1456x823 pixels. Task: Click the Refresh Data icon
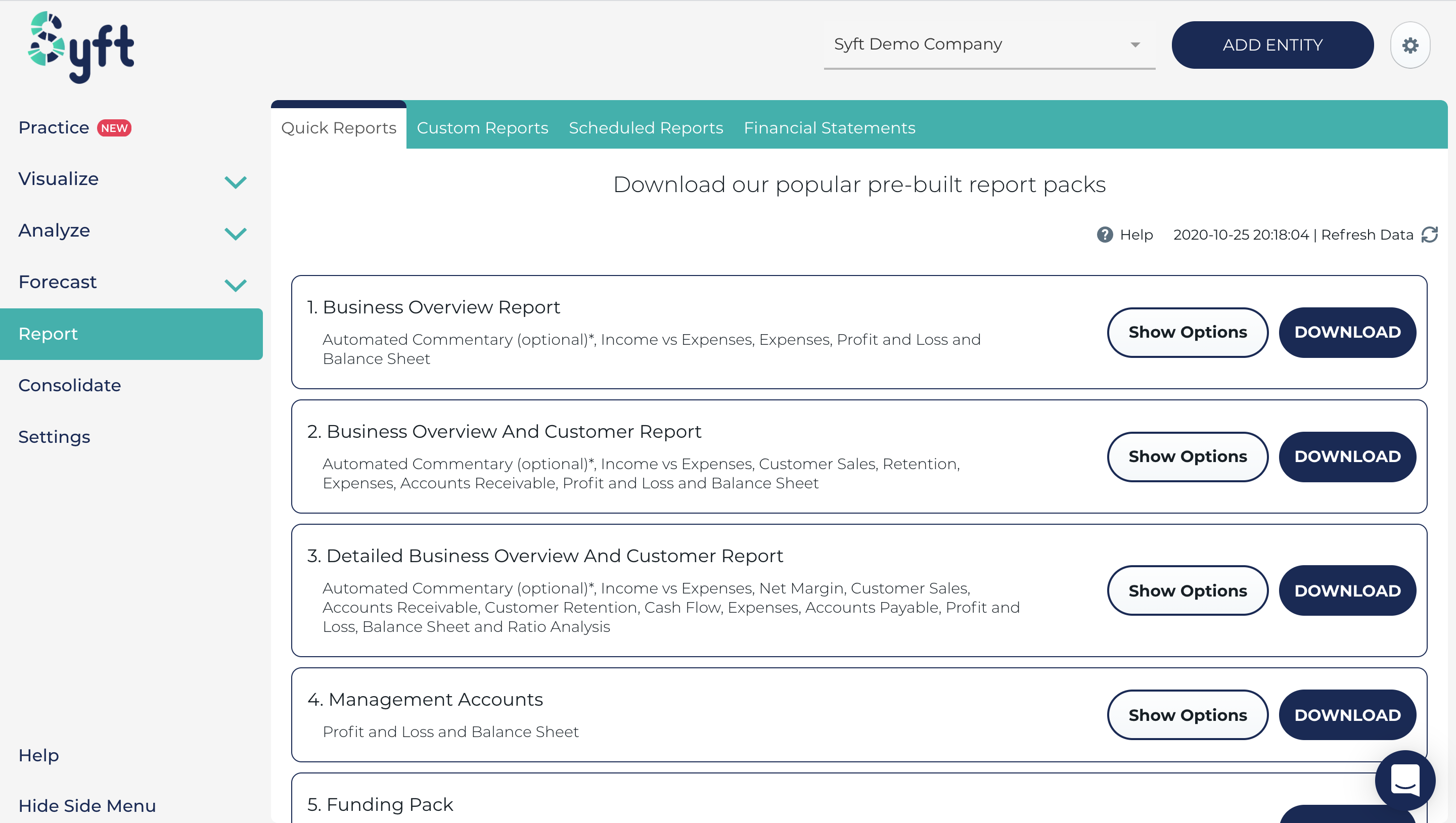click(1429, 234)
